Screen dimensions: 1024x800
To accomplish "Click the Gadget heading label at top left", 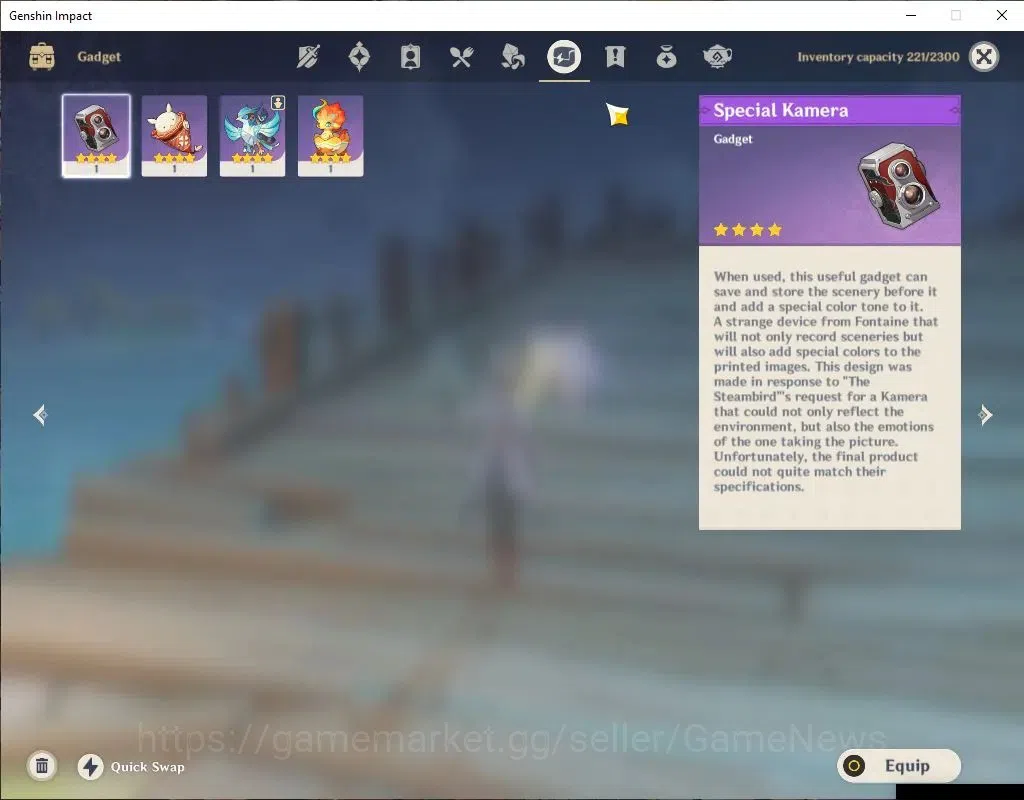I will tap(99, 57).
